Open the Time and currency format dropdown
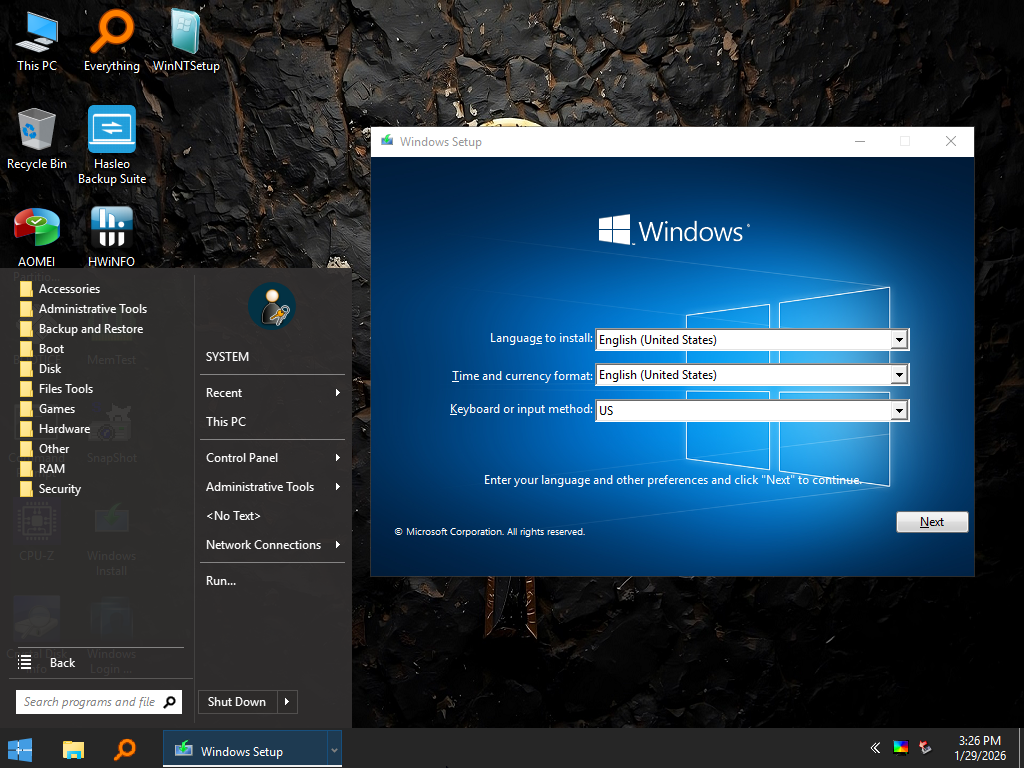This screenshot has width=1024, height=768. 898,374
